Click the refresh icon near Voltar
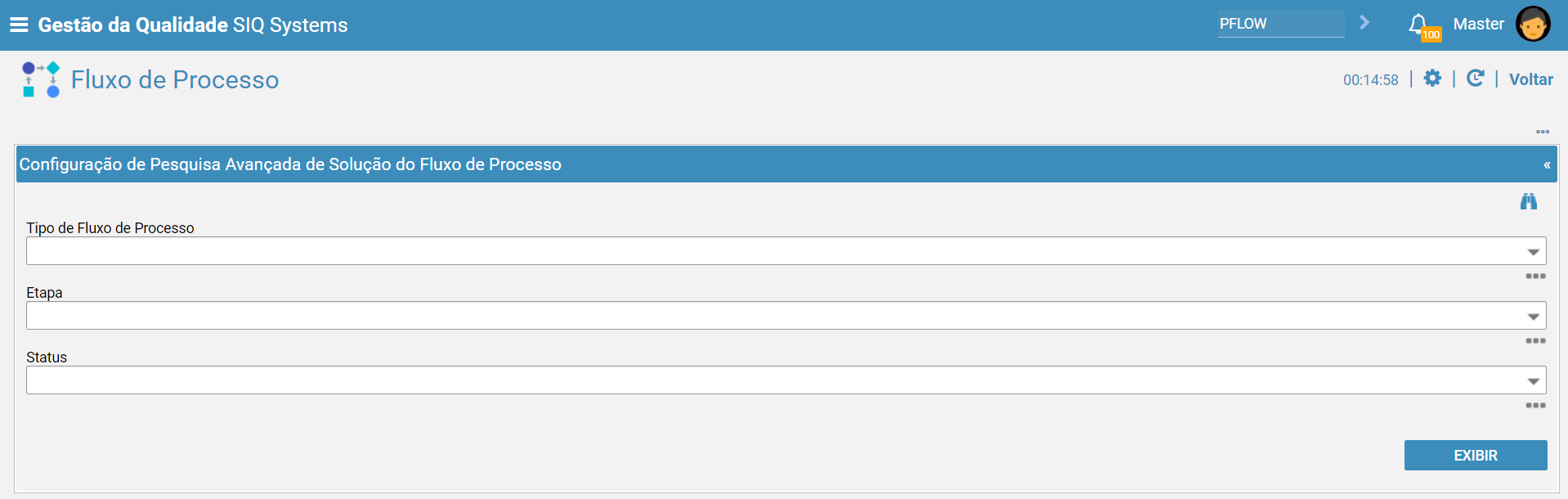Screen dimensions: 1568x499 coord(1475,79)
